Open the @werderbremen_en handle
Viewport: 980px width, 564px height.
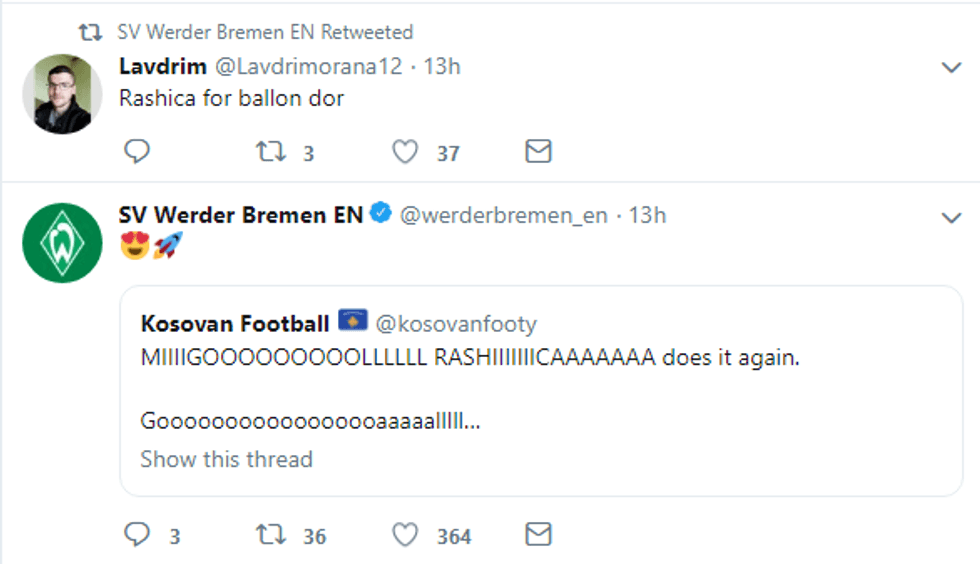coord(503,215)
